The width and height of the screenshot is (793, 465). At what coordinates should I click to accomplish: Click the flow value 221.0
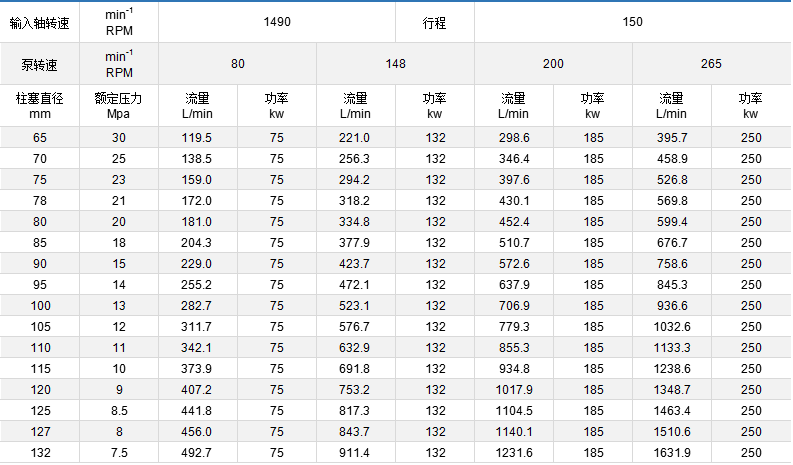pos(355,138)
